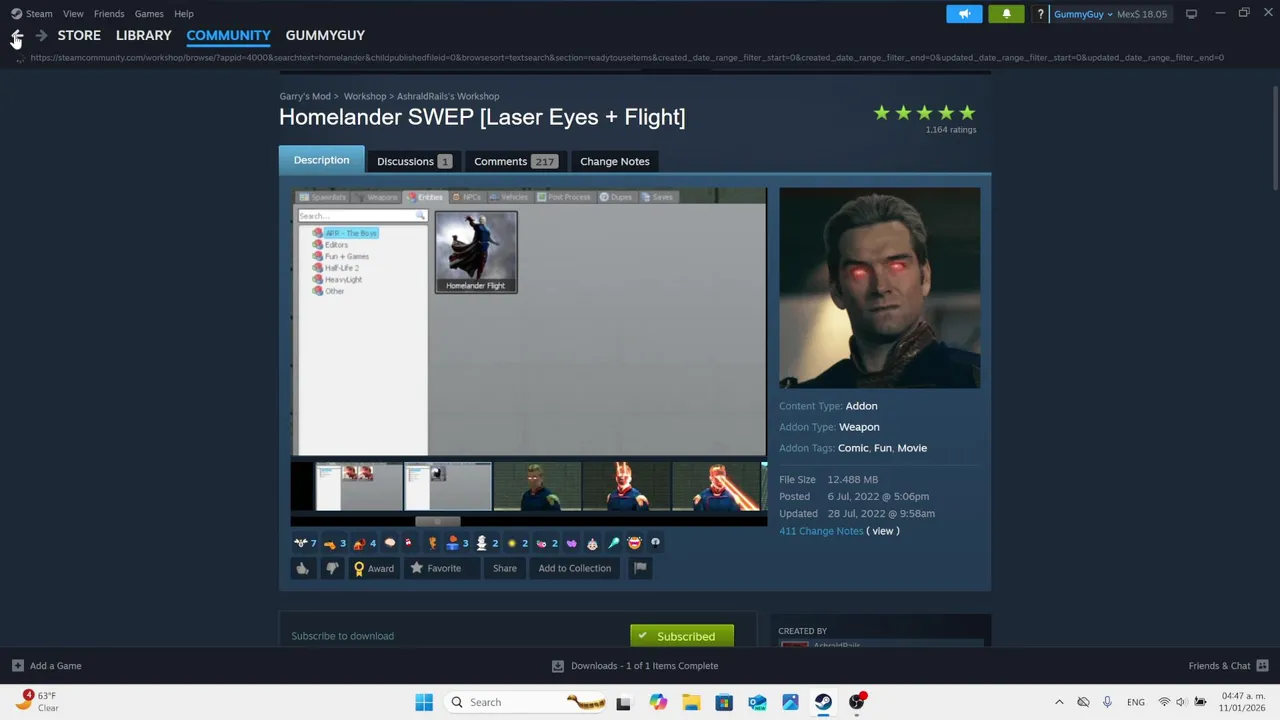This screenshot has height=720, width=1280.
Task: Select the first spawn menu thumbnail
Action: (x=358, y=487)
